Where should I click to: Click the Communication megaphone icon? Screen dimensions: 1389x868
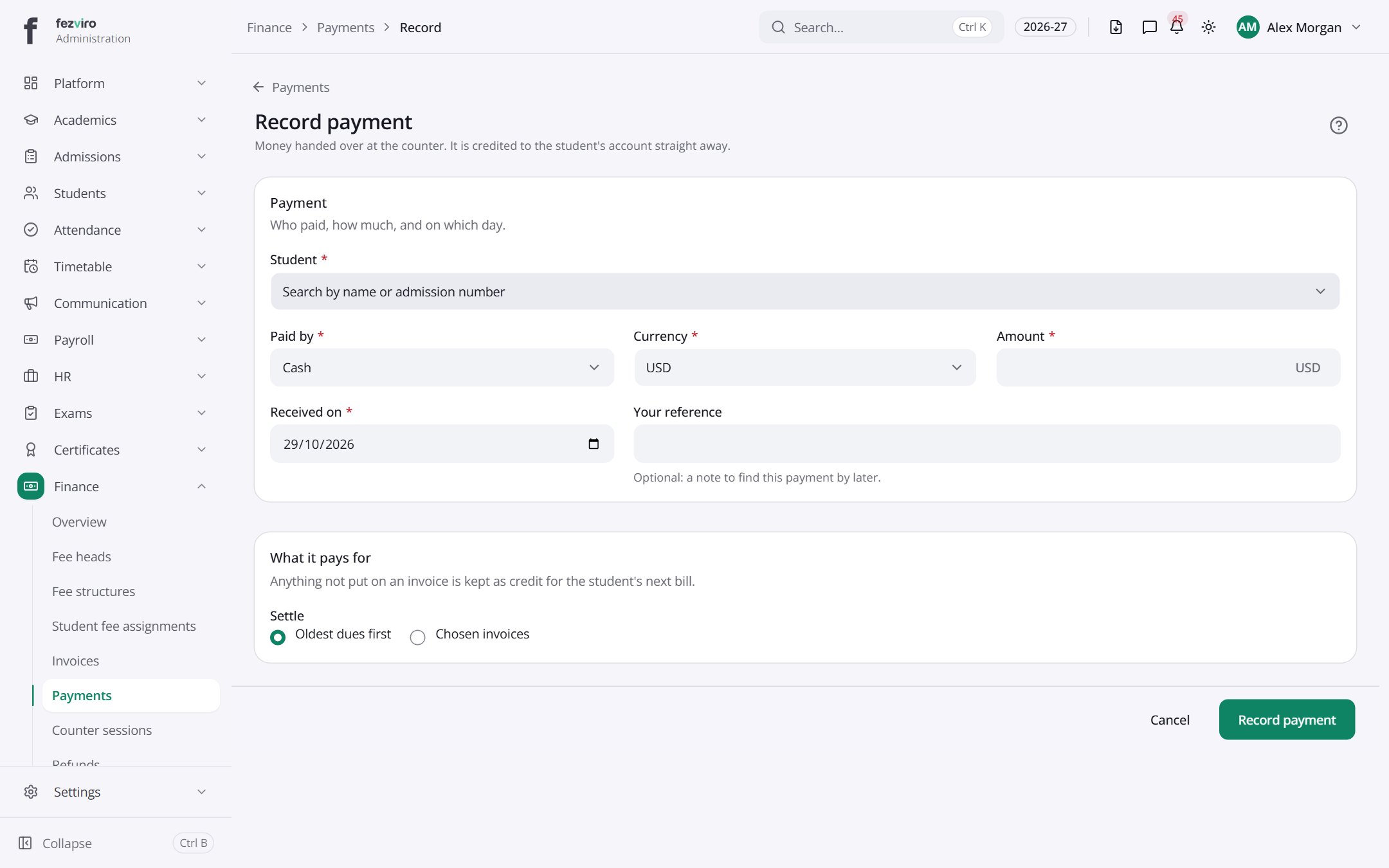tap(31, 303)
